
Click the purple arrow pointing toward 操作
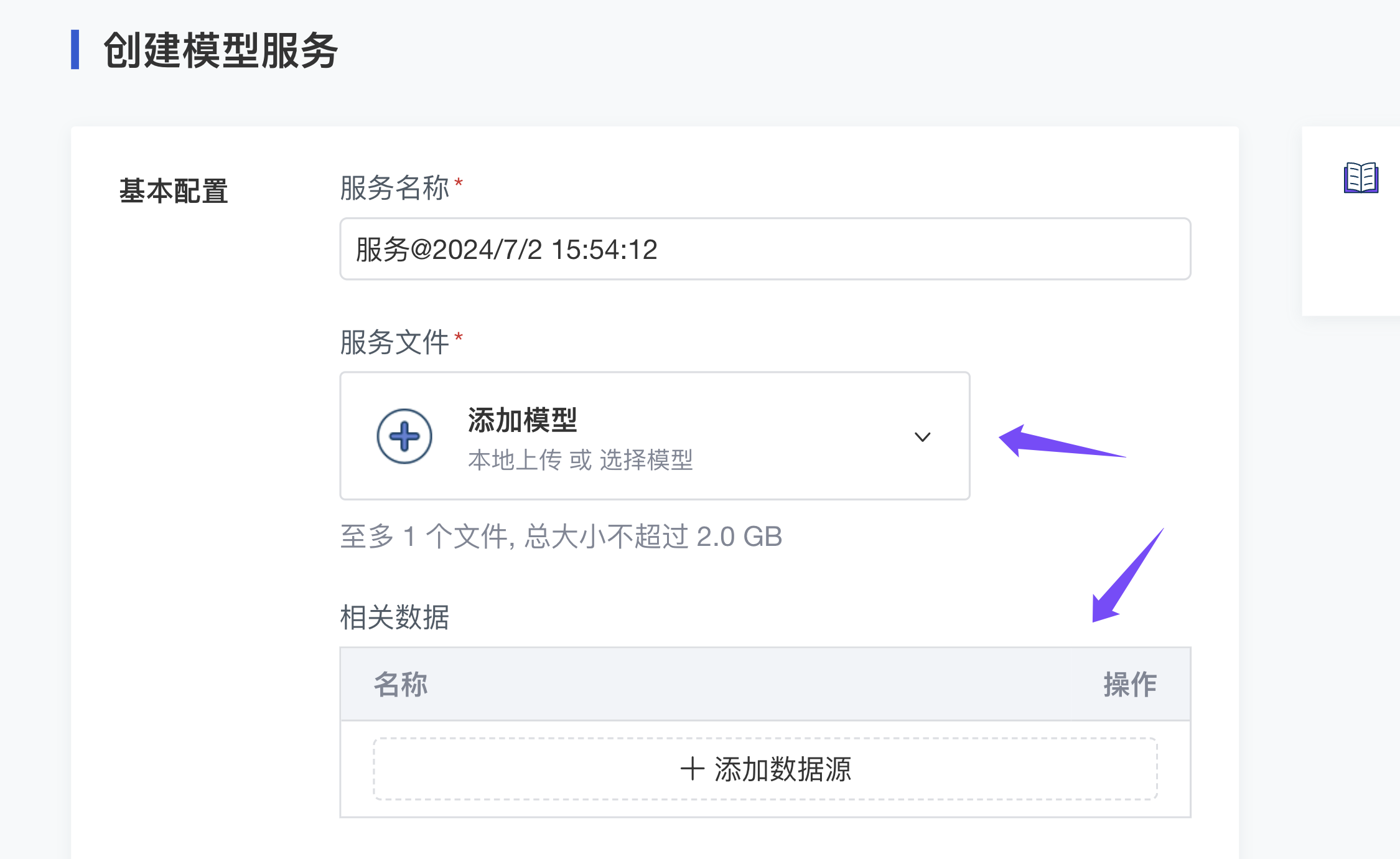click(1125, 579)
